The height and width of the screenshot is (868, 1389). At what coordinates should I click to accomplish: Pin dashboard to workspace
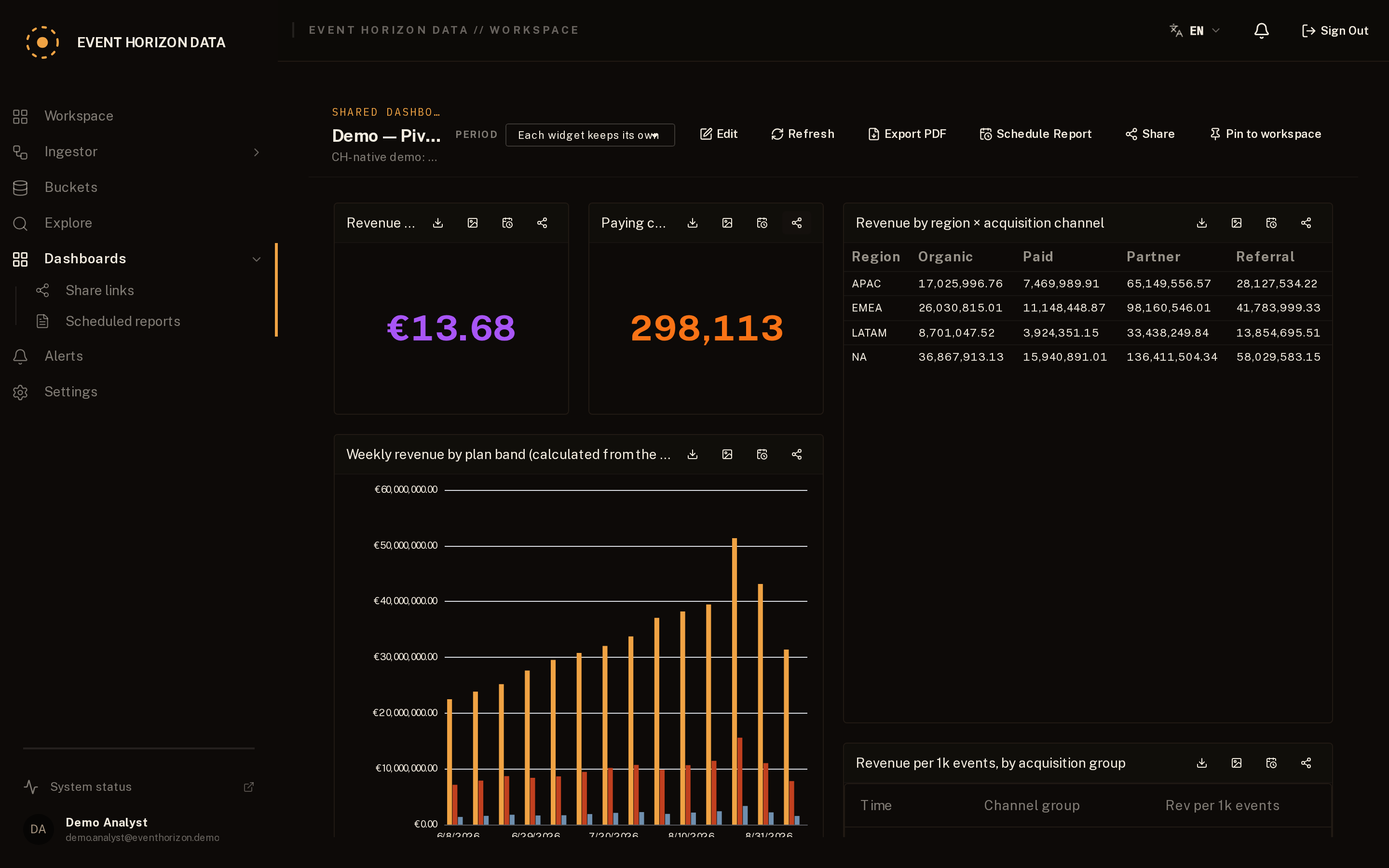(x=1265, y=134)
